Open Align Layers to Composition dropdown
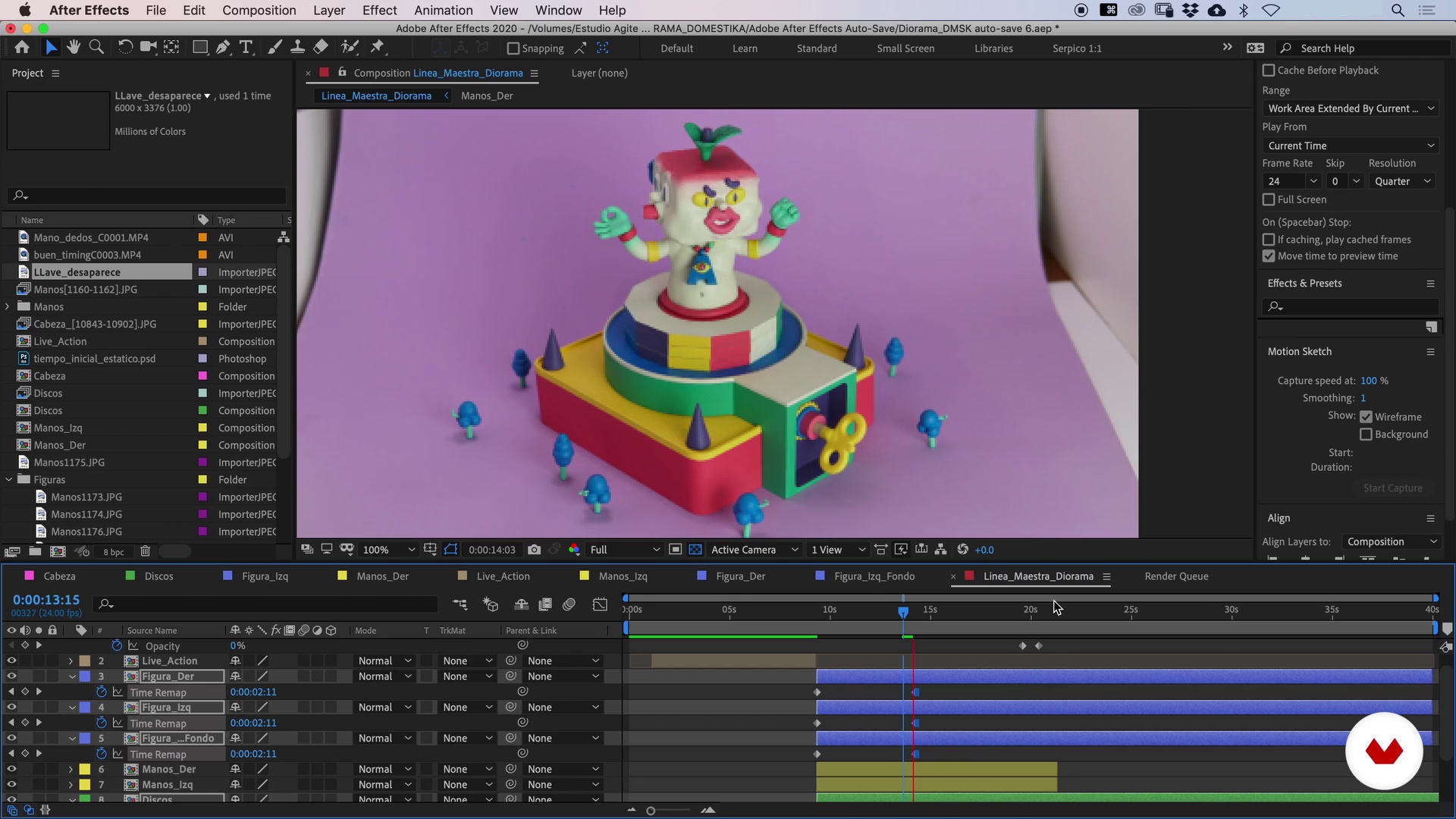The width and height of the screenshot is (1456, 819). pos(1392,541)
